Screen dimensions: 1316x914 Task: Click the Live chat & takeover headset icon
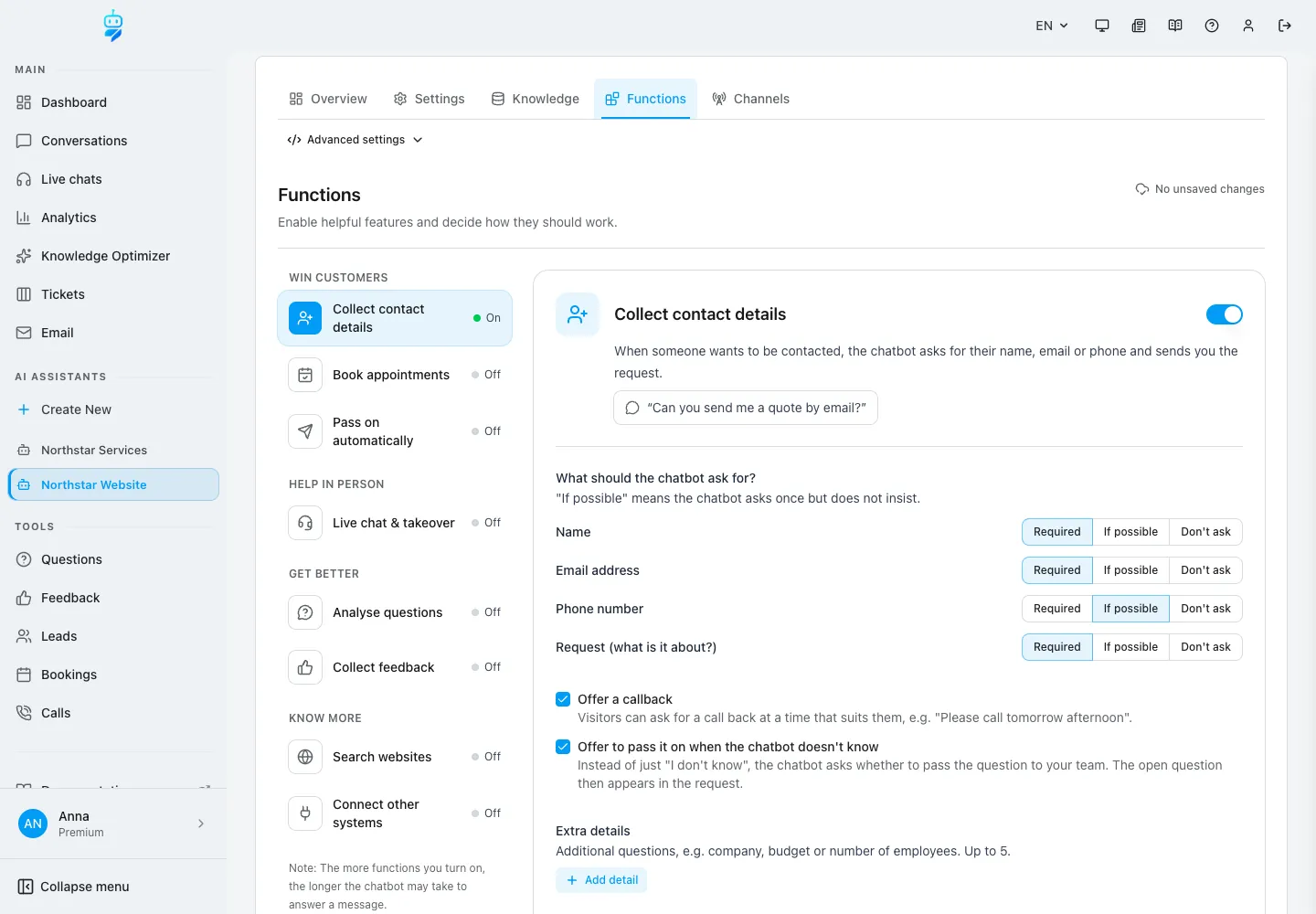pyautogui.click(x=305, y=523)
